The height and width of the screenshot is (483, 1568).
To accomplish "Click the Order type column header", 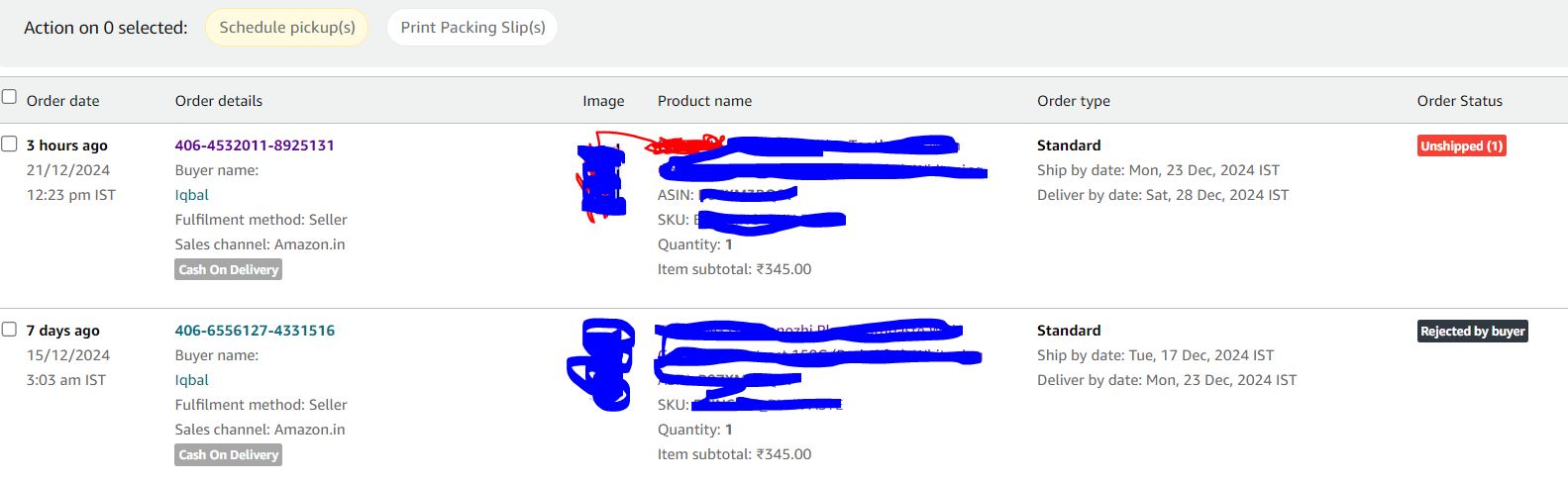I will (x=1074, y=101).
